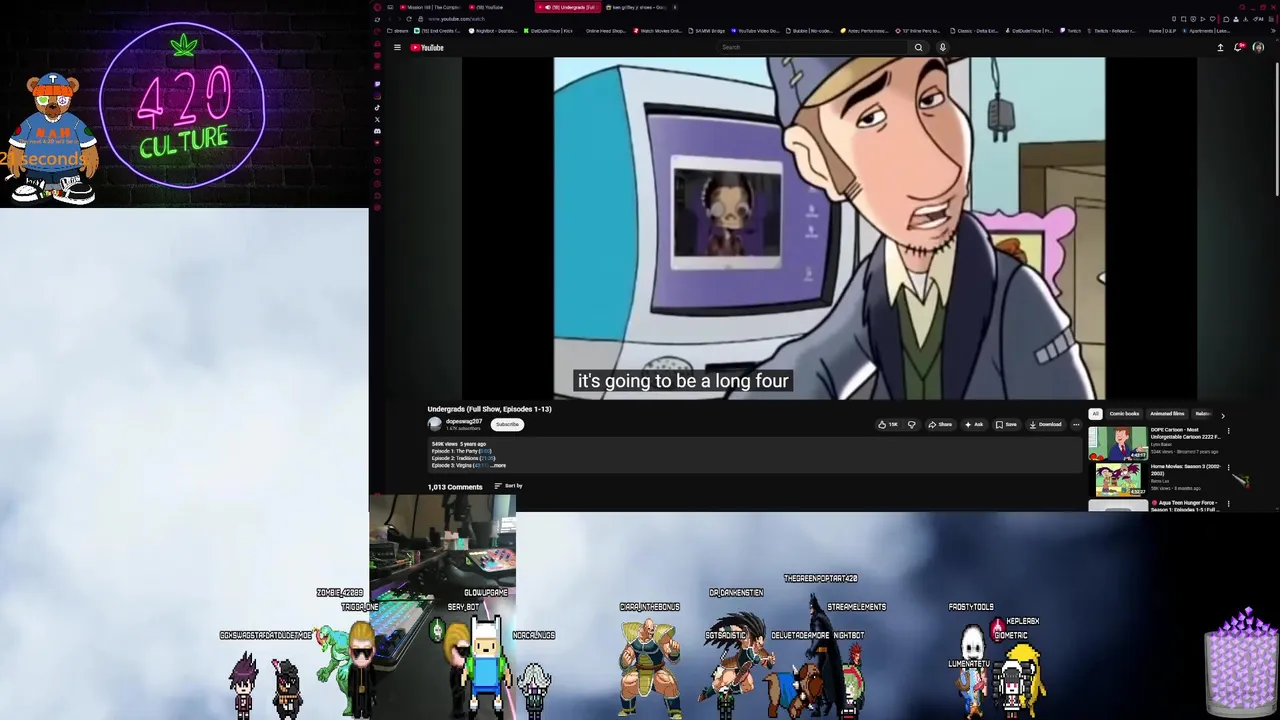1280x720 pixels.
Task: Like the Undergrads video (15K)
Action: 888,424
